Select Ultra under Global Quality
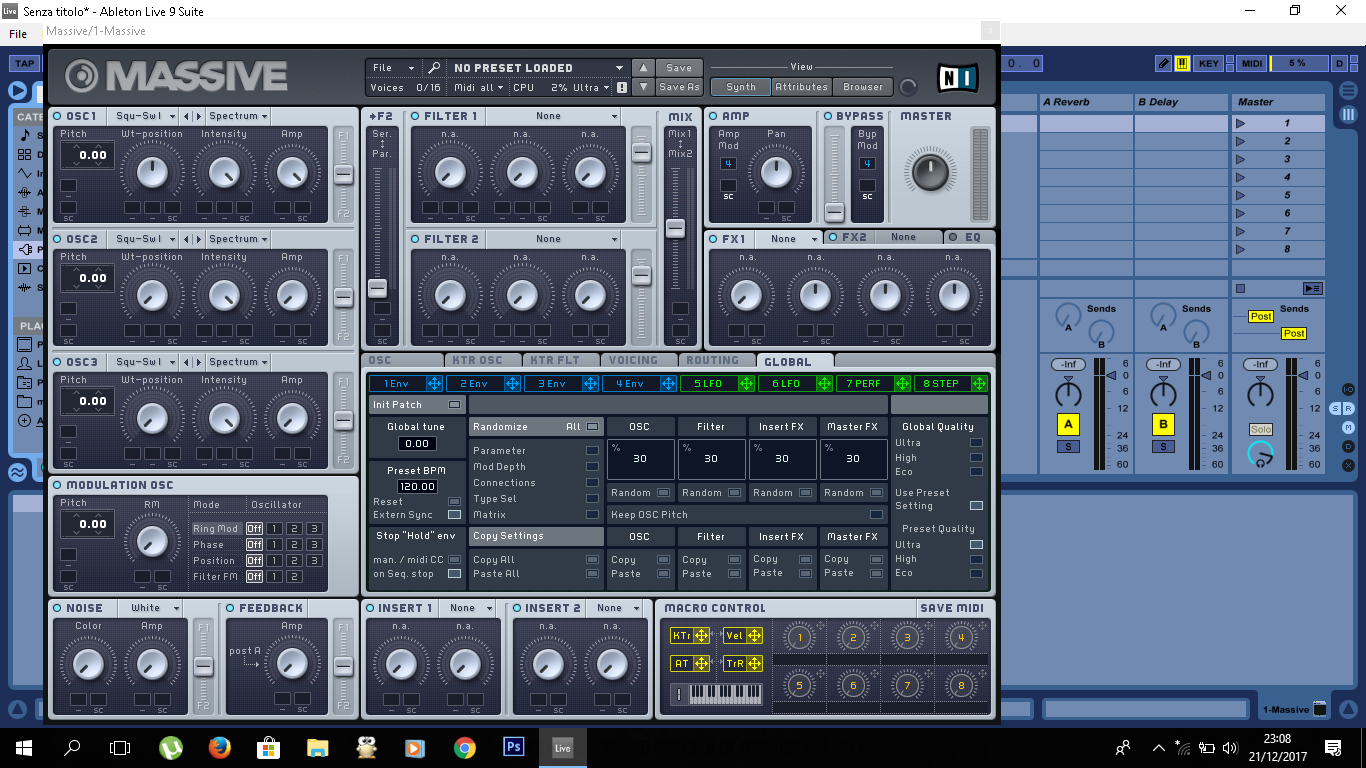The height and width of the screenshot is (768, 1366). tap(976, 443)
